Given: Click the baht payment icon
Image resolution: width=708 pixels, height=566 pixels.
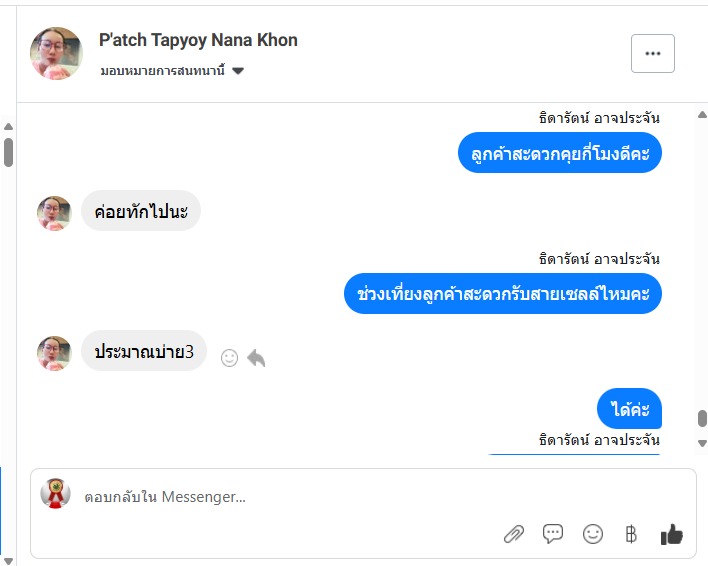Looking at the screenshot, I should (631, 534).
